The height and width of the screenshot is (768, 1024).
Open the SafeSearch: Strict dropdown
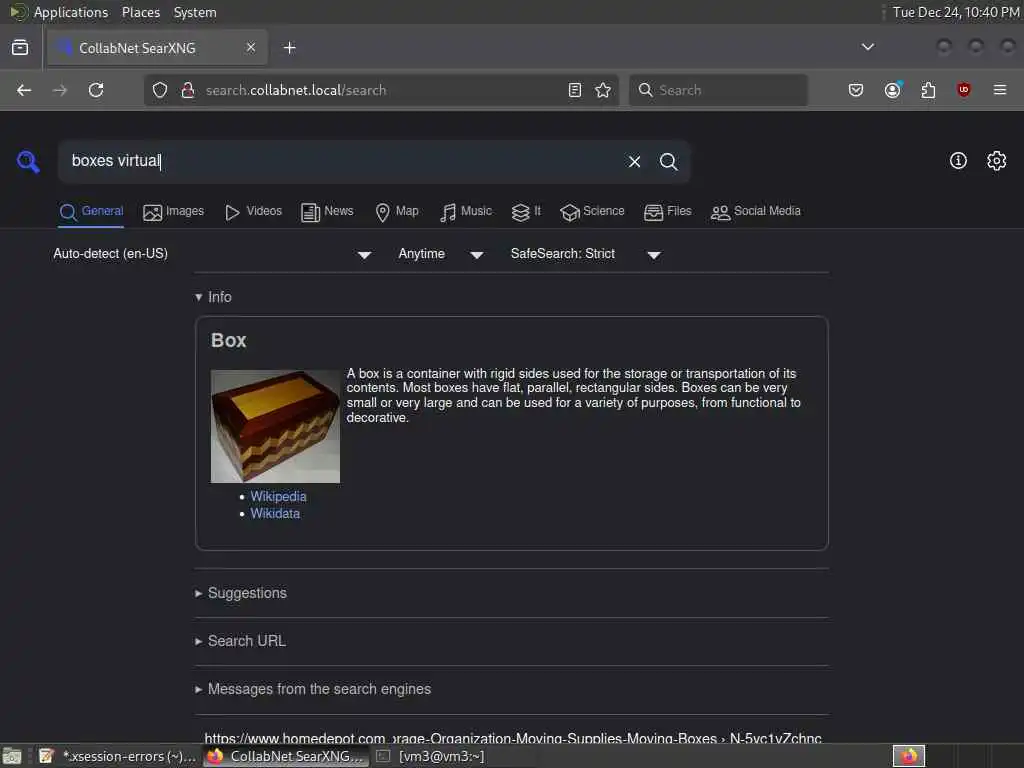pyautogui.click(x=586, y=254)
